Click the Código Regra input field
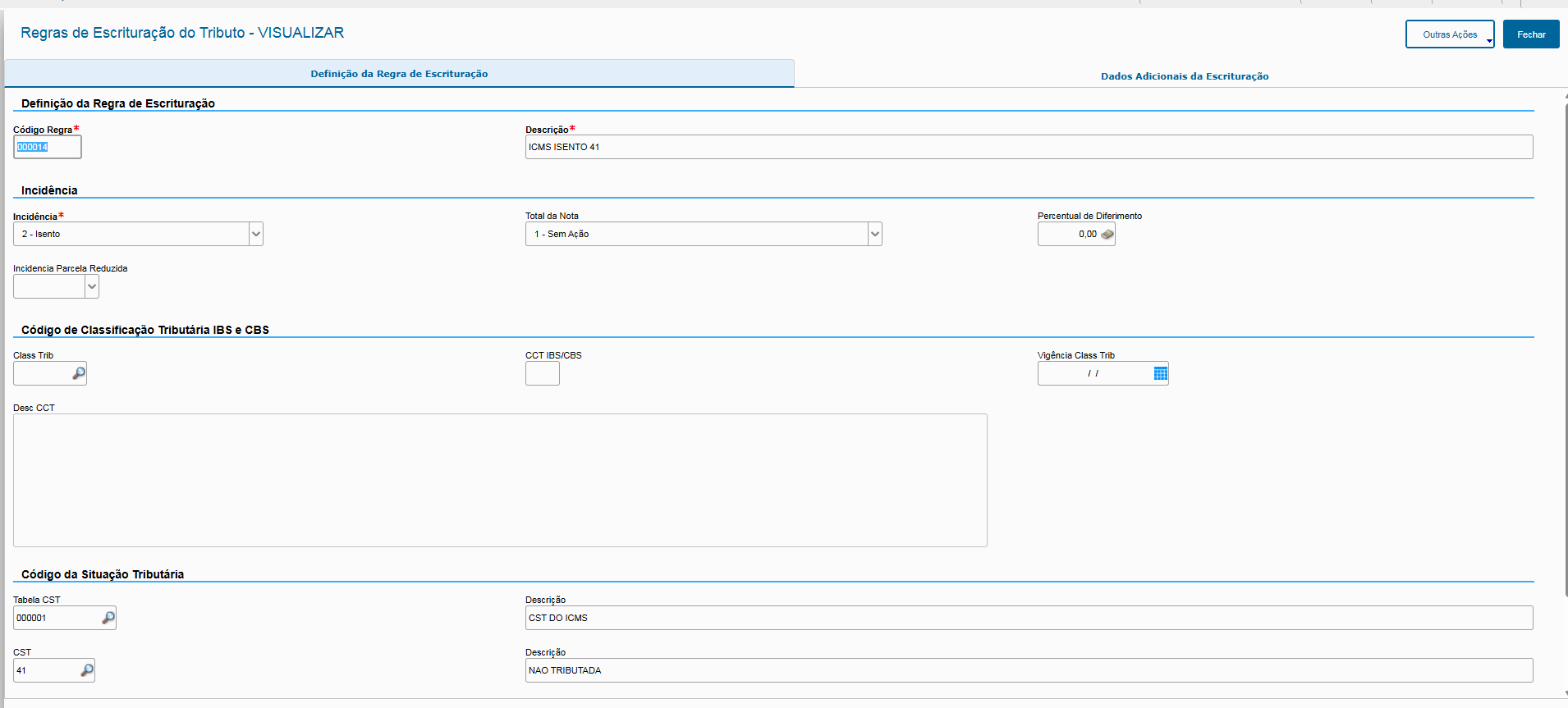1568x708 pixels. click(48, 148)
